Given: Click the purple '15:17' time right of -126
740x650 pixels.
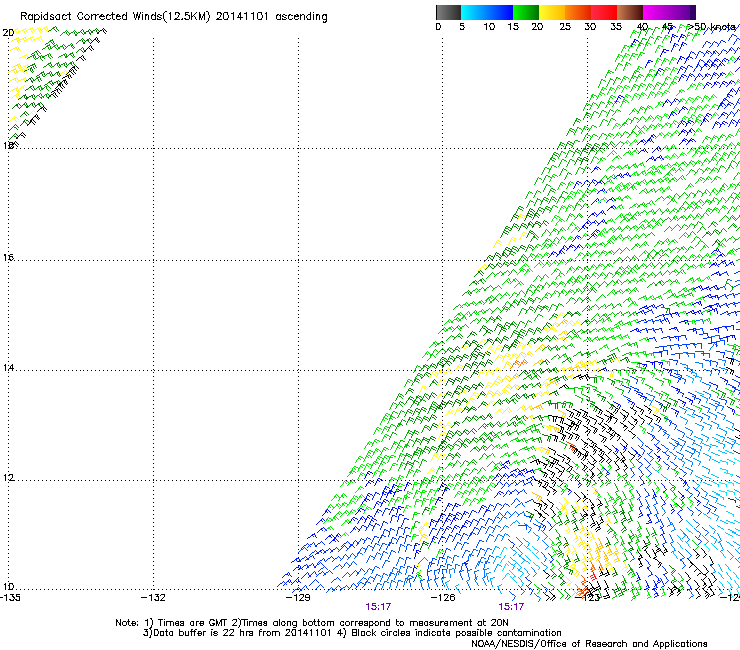Looking at the screenshot, I should click(511, 607).
